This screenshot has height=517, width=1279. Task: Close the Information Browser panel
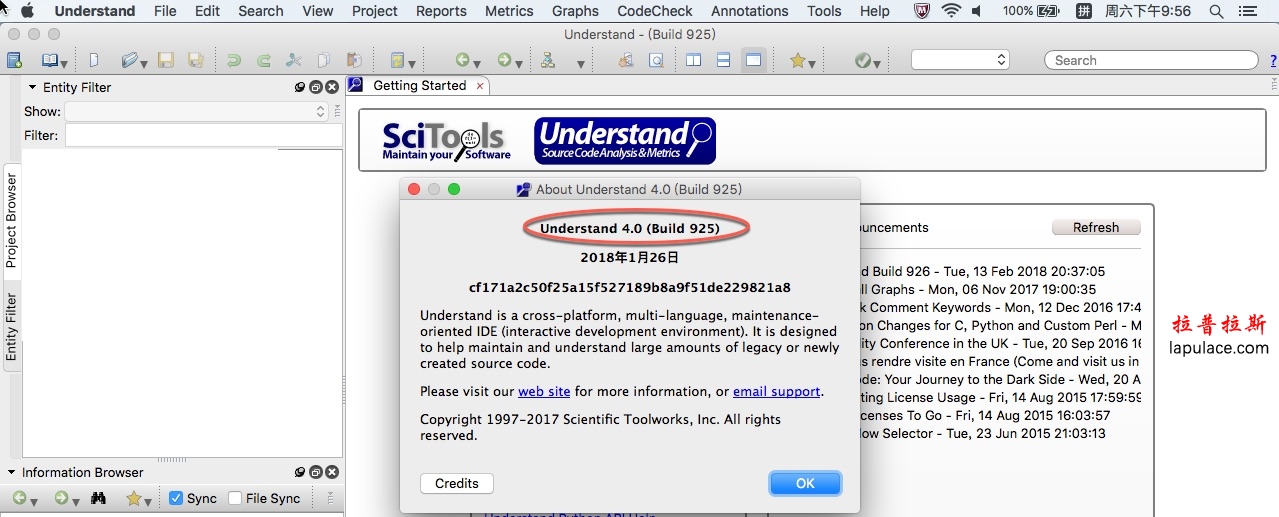(332, 472)
